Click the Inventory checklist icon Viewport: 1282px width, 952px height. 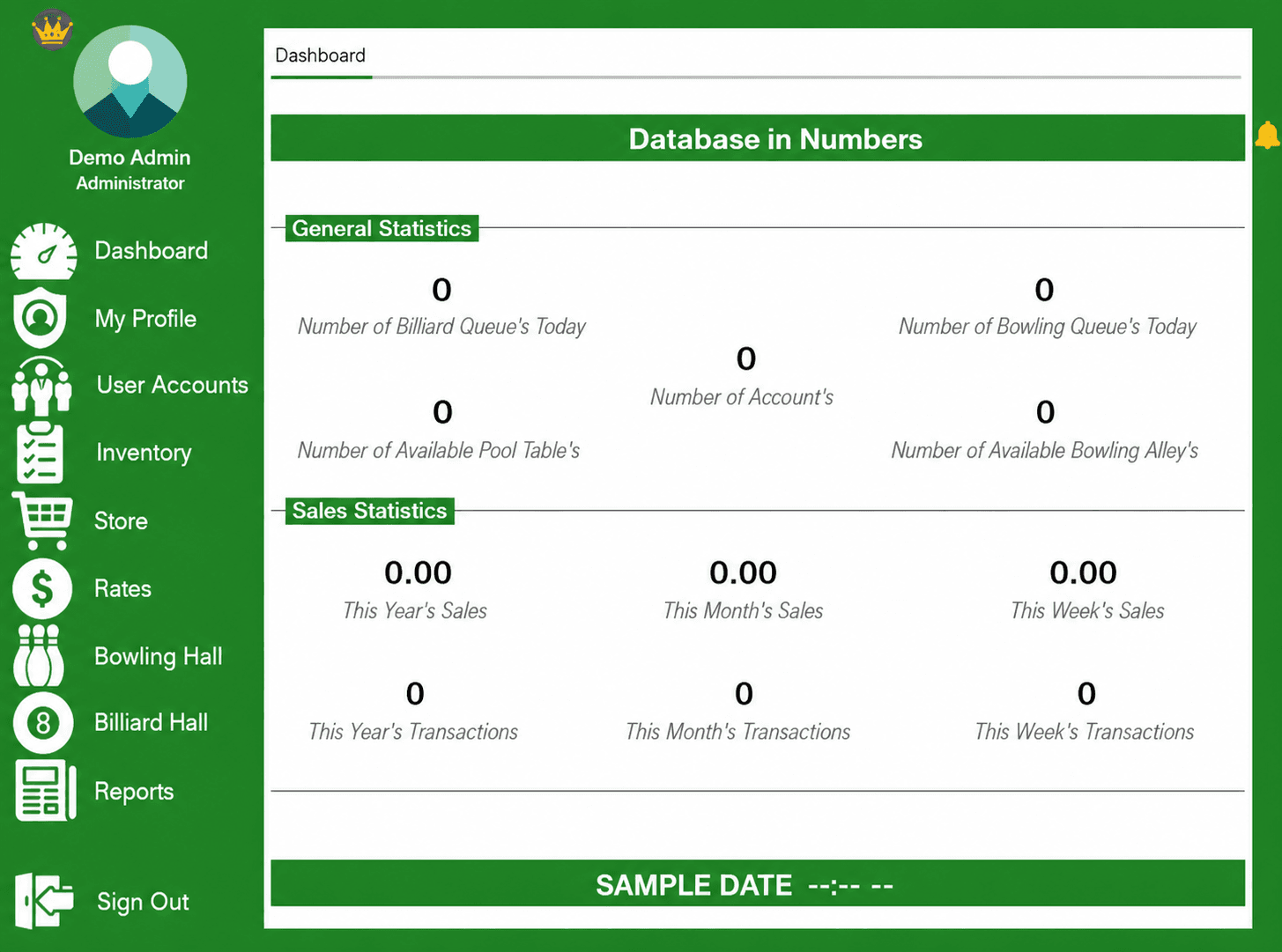40,453
